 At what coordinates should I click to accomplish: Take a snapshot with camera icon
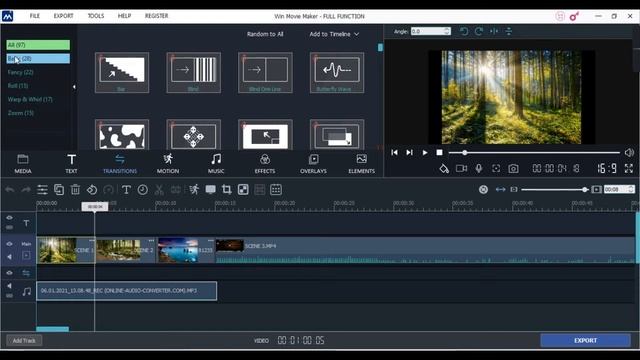pyautogui.click(x=513, y=168)
